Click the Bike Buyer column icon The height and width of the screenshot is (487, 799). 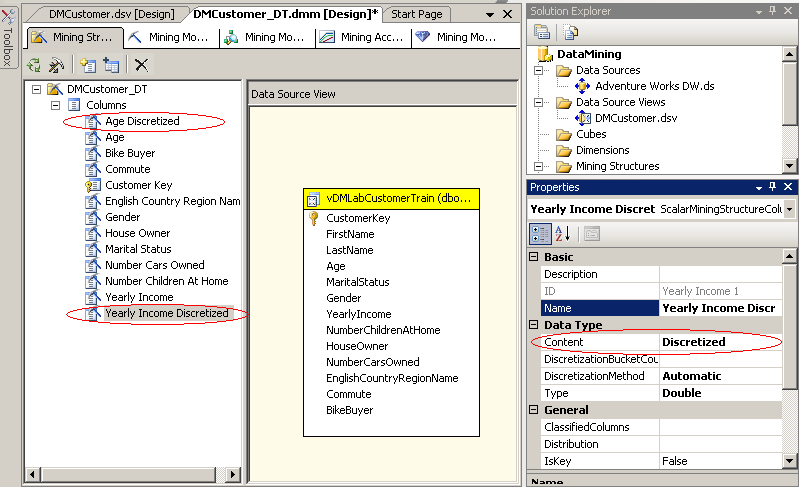click(x=93, y=153)
